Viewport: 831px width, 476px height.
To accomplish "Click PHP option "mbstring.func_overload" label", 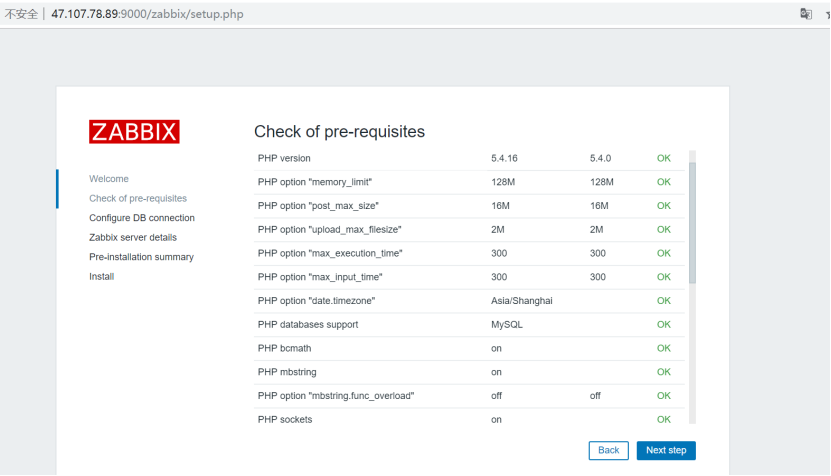I will click(336, 396).
